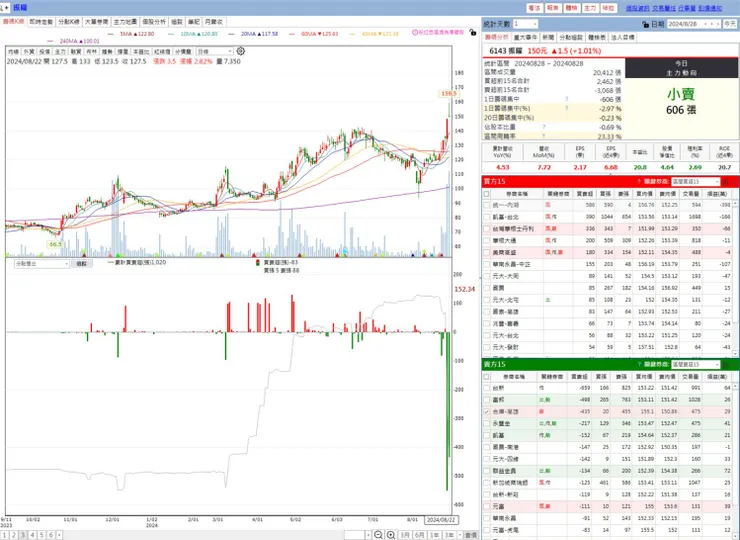Go to page 4 in bottom pager

coord(32,535)
